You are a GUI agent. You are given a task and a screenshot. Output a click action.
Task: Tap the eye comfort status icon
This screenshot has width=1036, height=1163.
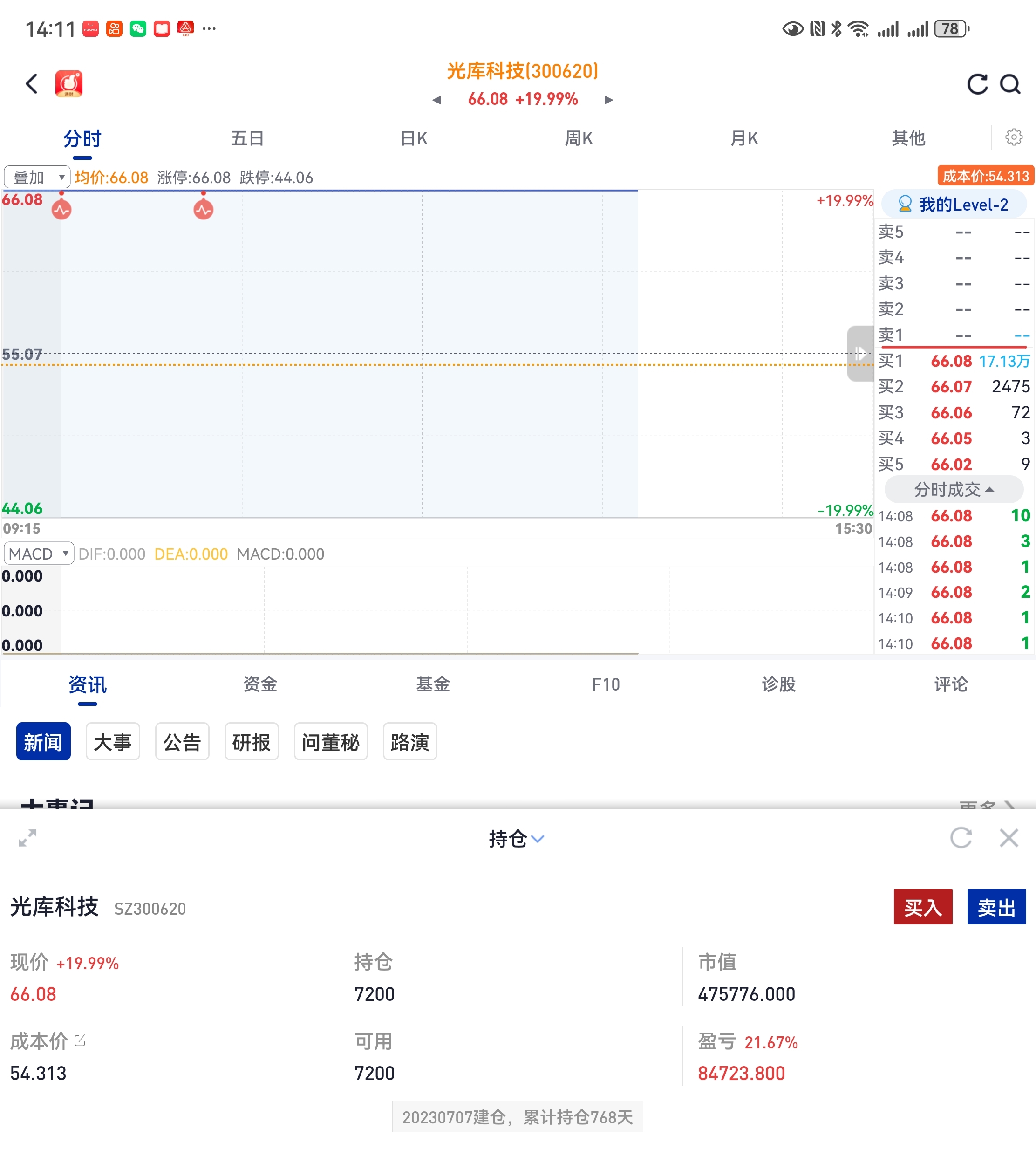[x=792, y=28]
